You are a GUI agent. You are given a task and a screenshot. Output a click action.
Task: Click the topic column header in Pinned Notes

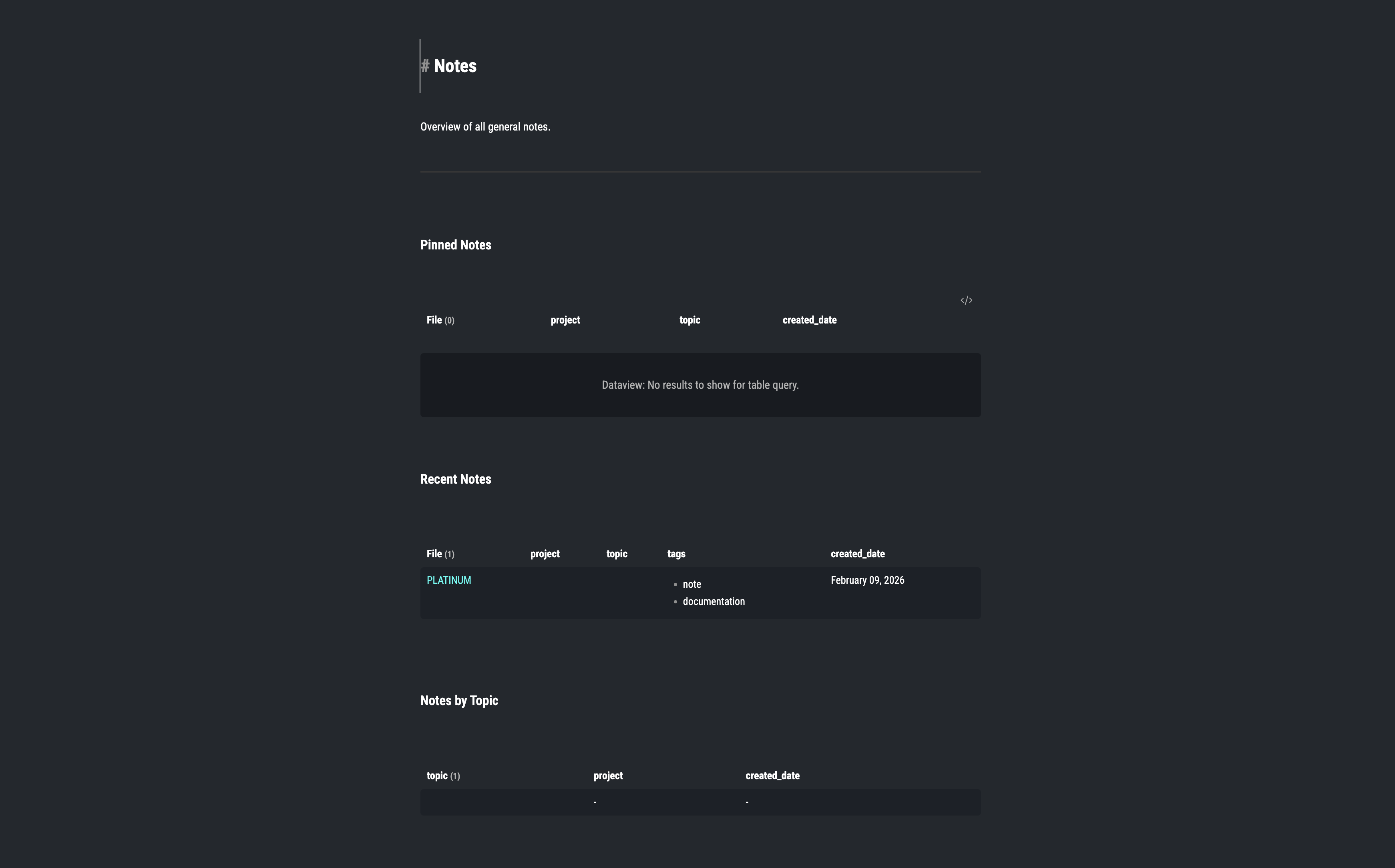click(x=689, y=320)
